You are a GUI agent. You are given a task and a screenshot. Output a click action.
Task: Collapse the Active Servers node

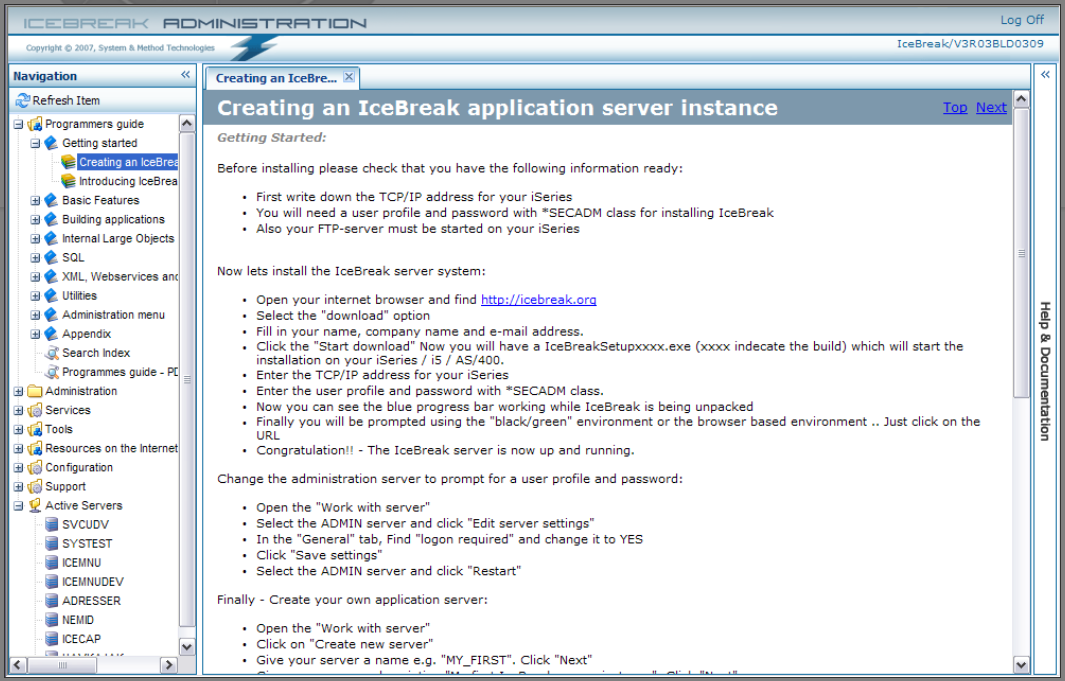pos(18,505)
